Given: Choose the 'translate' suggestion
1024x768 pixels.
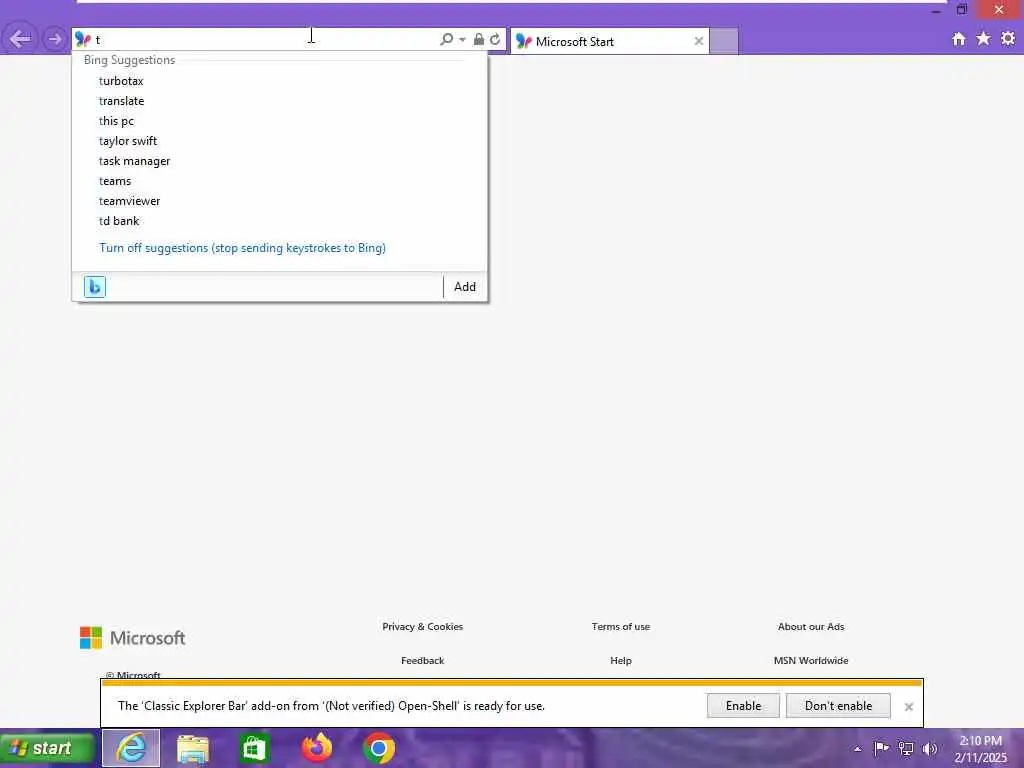Looking at the screenshot, I should (121, 101).
